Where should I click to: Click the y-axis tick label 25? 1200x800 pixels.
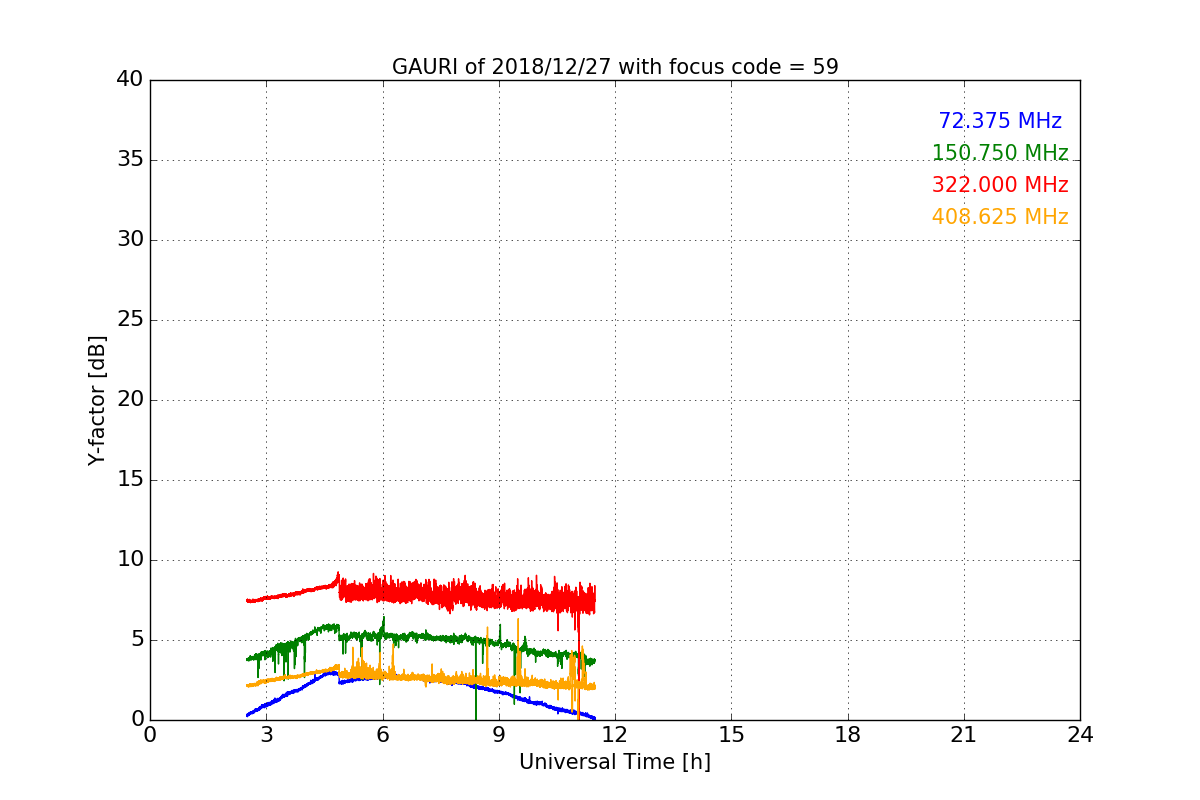point(130,320)
